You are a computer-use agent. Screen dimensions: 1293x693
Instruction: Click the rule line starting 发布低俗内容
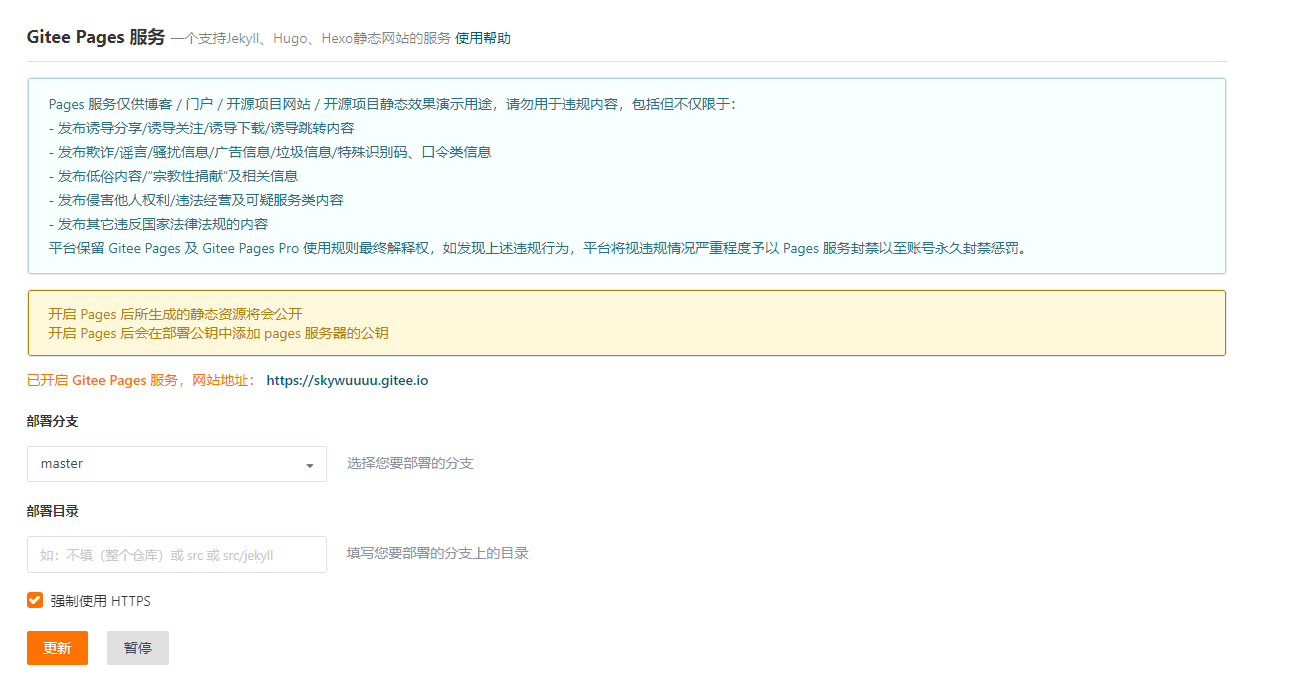pos(173,176)
